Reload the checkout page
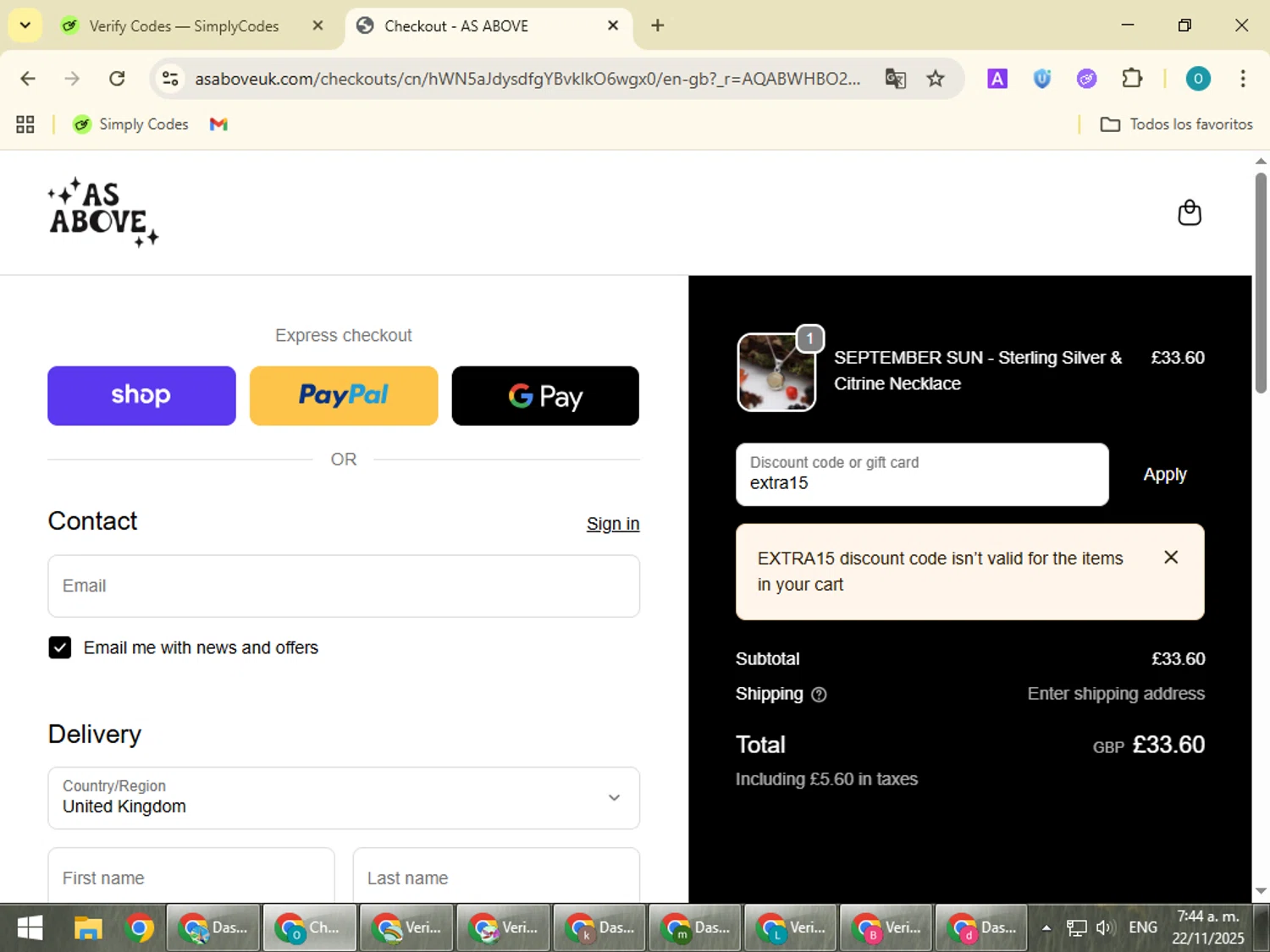Viewport: 1270px width, 952px height. click(x=117, y=79)
